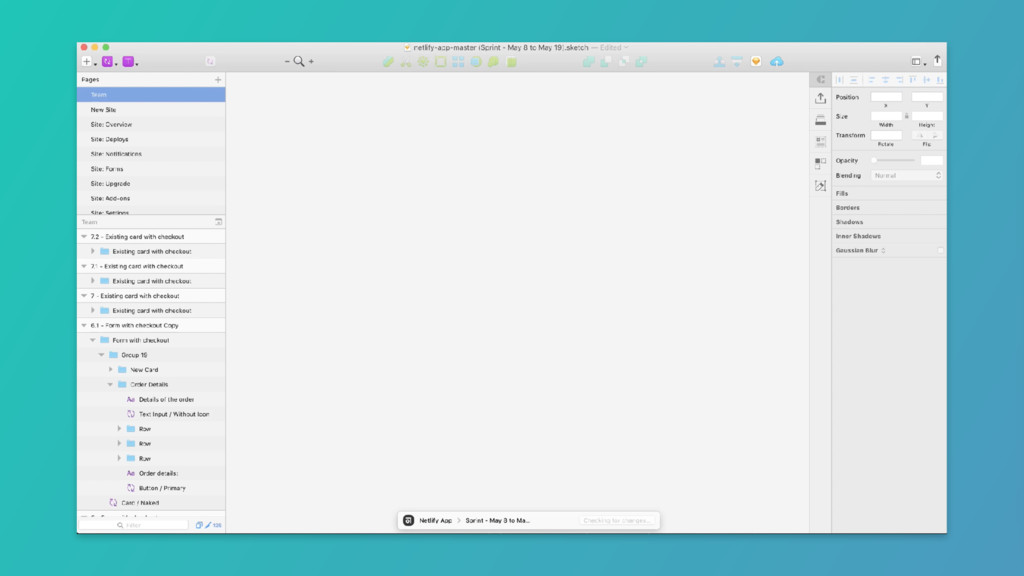The height and width of the screenshot is (576, 1024).
Task: Select the New Site page
Action: (151, 110)
